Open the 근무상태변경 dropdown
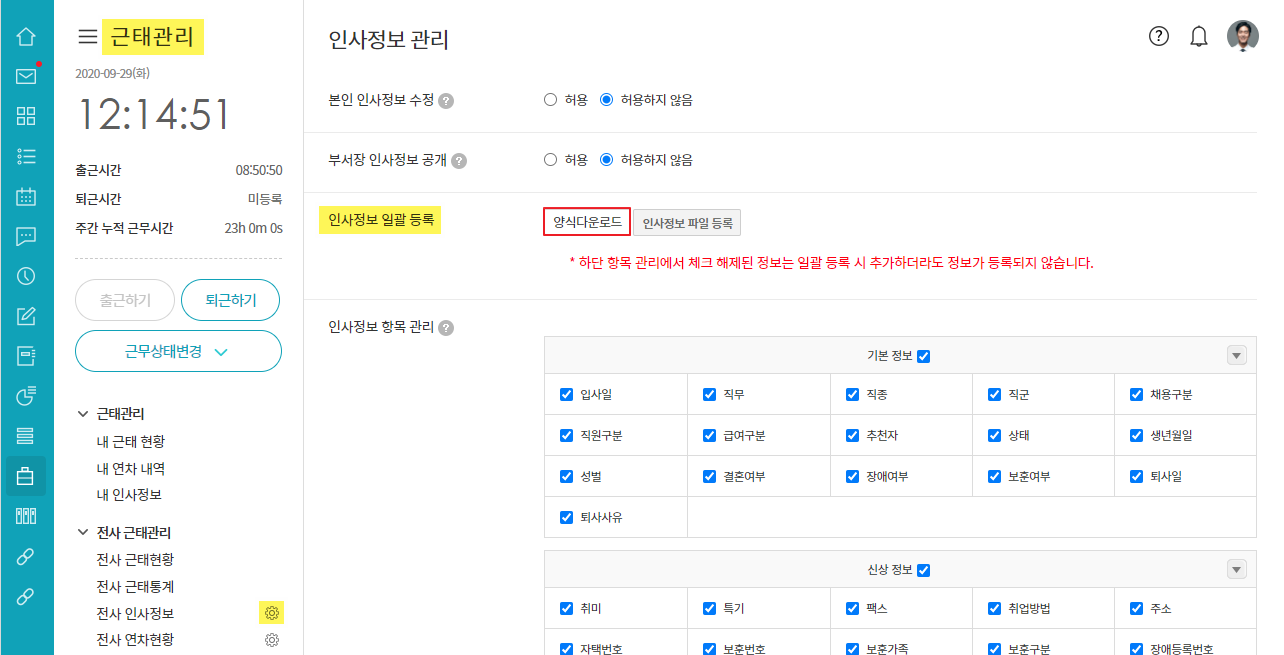Viewport: 1284px width, 655px height. point(178,351)
